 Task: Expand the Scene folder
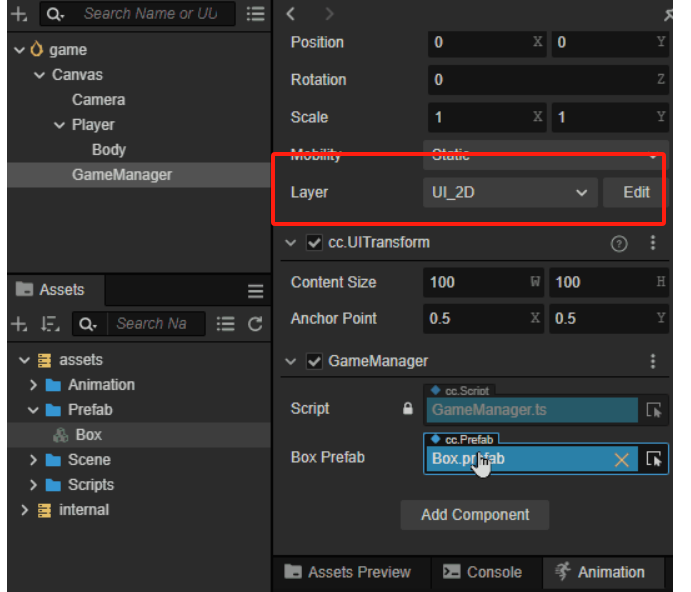point(33,460)
